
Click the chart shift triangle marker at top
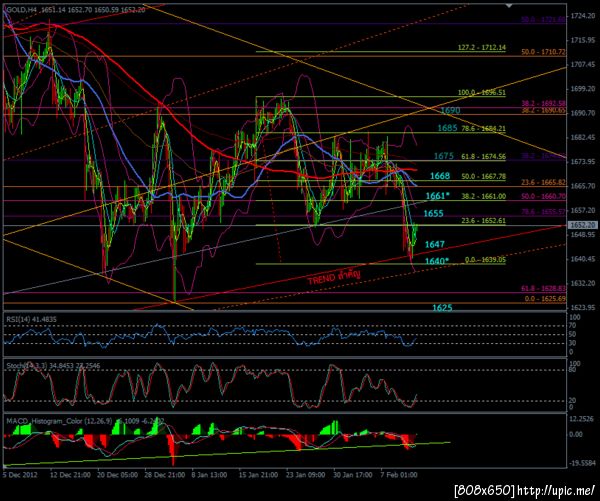(x=509, y=6)
